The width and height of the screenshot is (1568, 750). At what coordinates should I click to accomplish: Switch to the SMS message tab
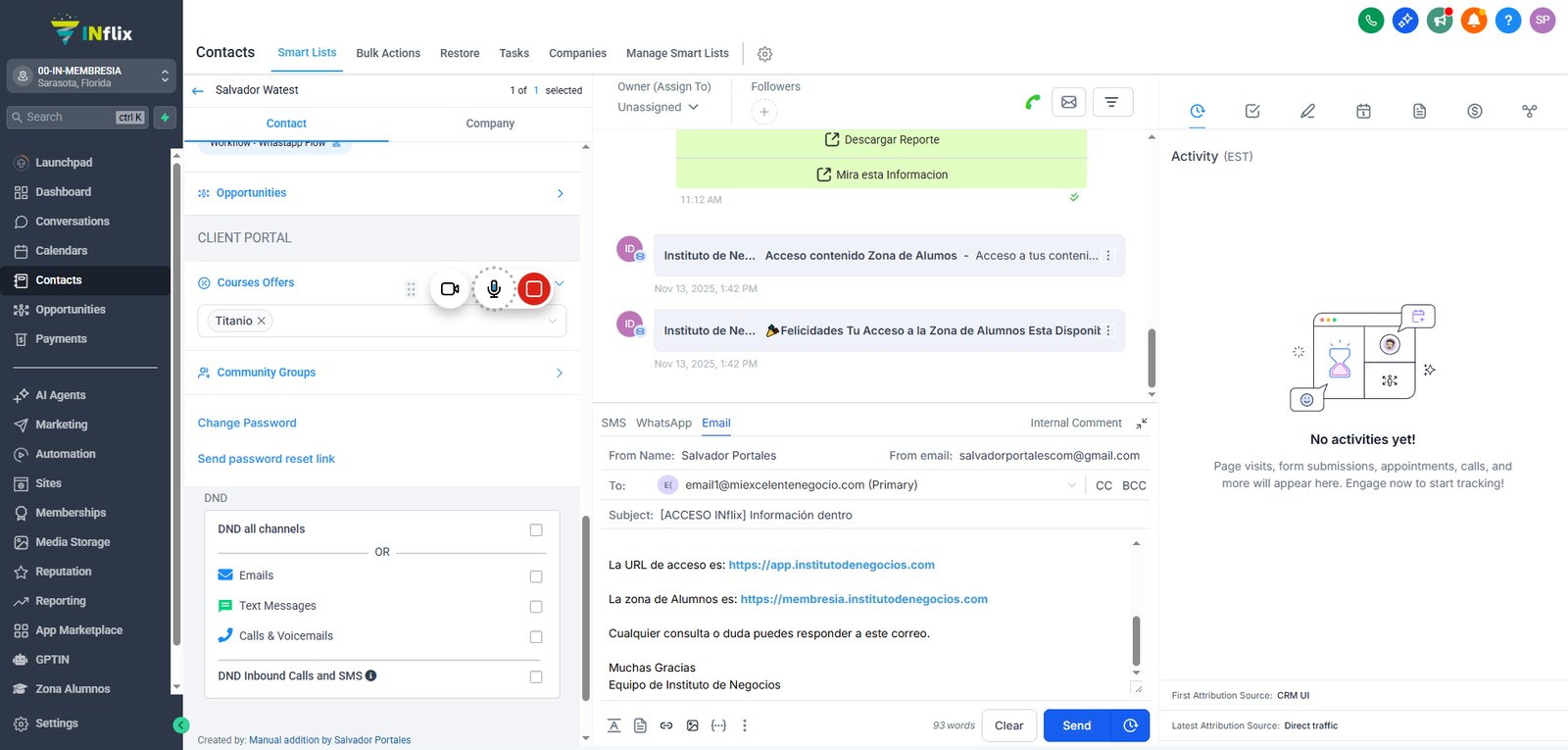point(613,423)
